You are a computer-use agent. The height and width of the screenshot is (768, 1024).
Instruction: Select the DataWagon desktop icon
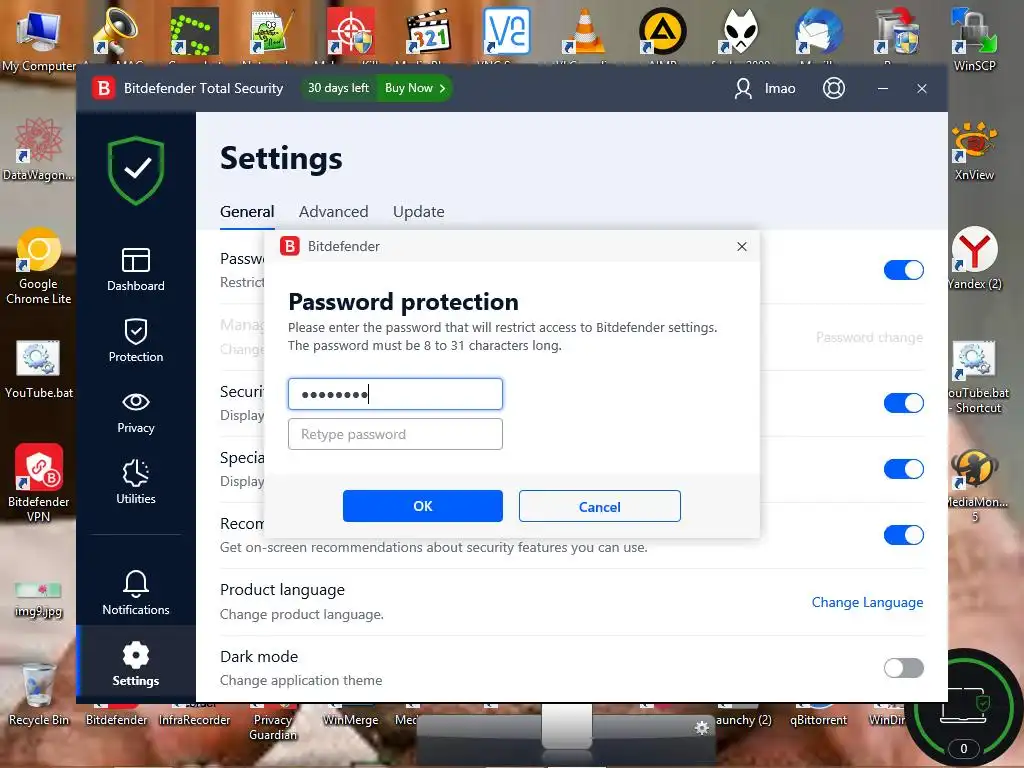coord(38,149)
